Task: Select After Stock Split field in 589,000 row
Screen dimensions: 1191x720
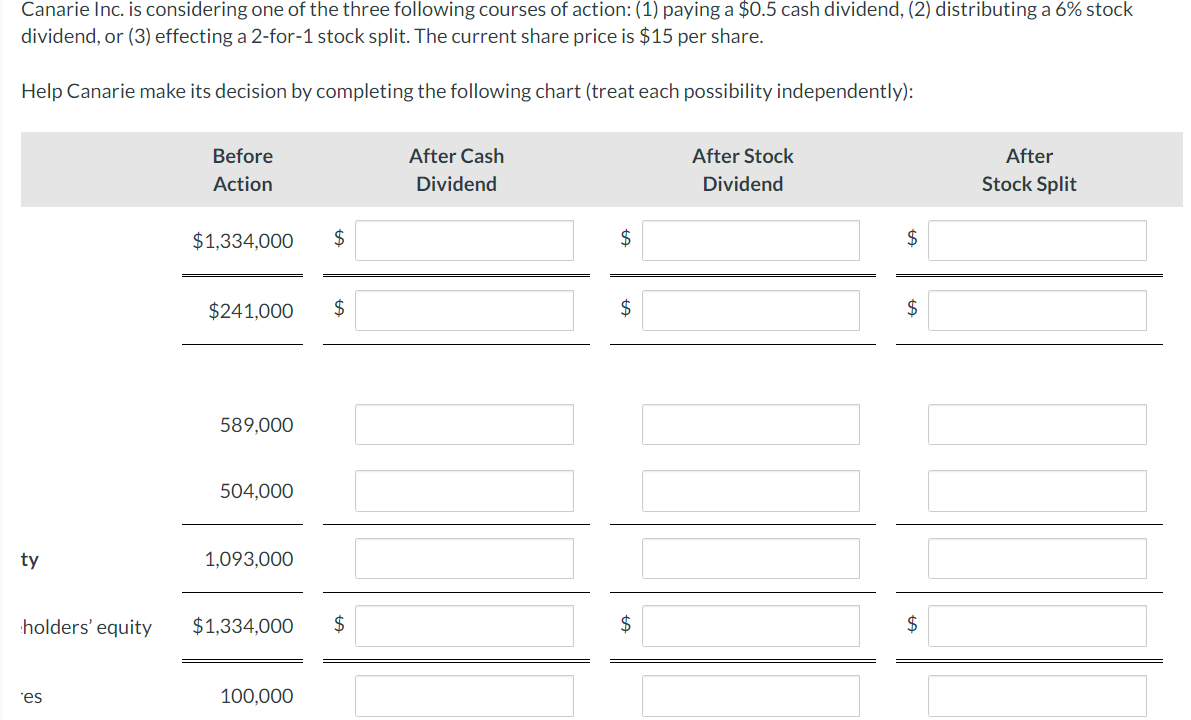Action: [x=1037, y=425]
